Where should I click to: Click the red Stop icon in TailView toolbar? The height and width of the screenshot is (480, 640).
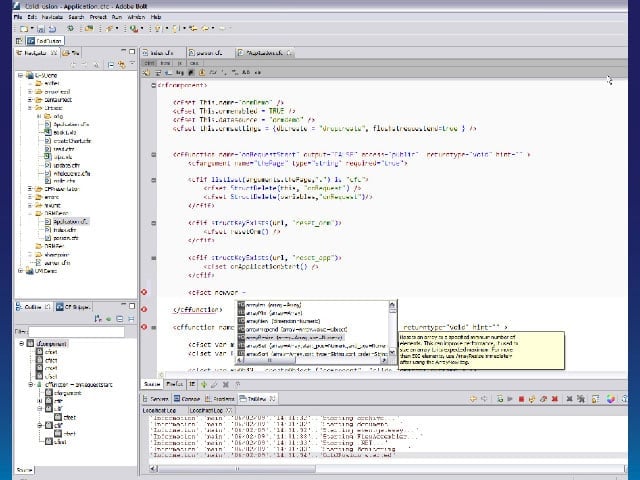tap(521, 399)
